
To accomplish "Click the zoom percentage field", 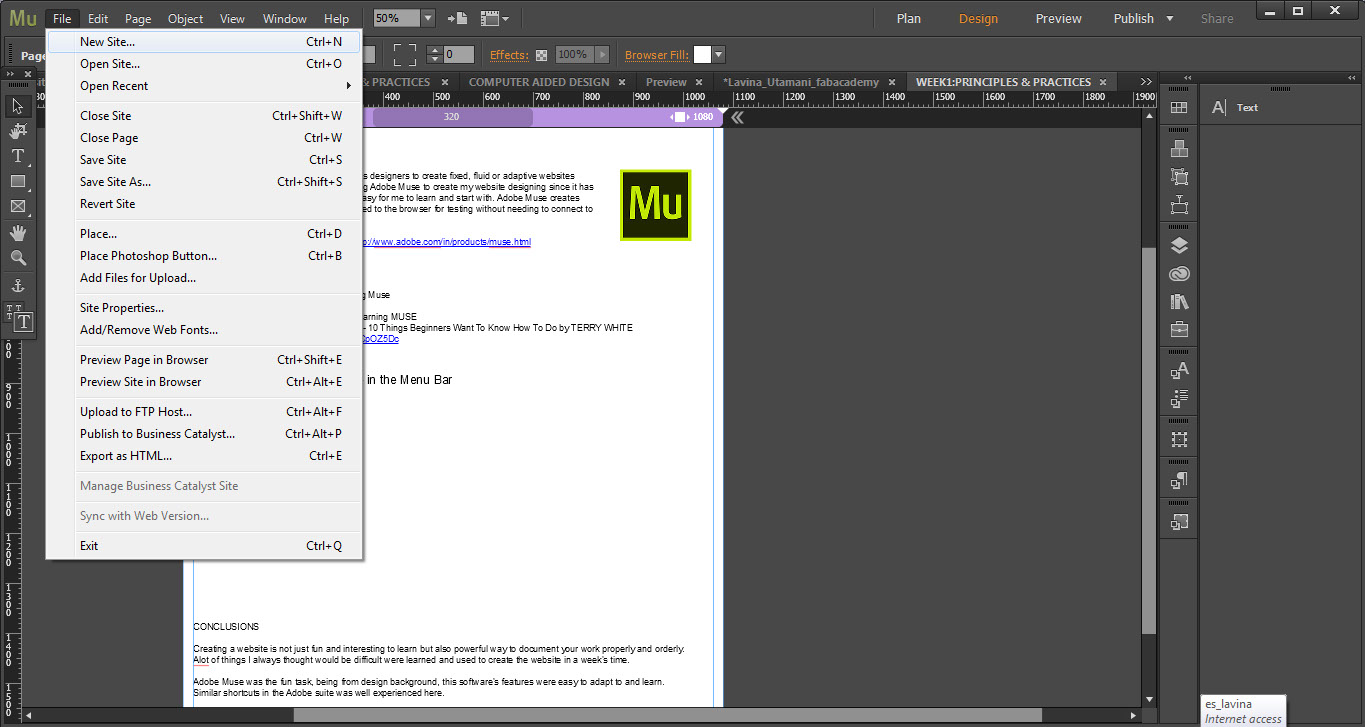I will (396, 18).
